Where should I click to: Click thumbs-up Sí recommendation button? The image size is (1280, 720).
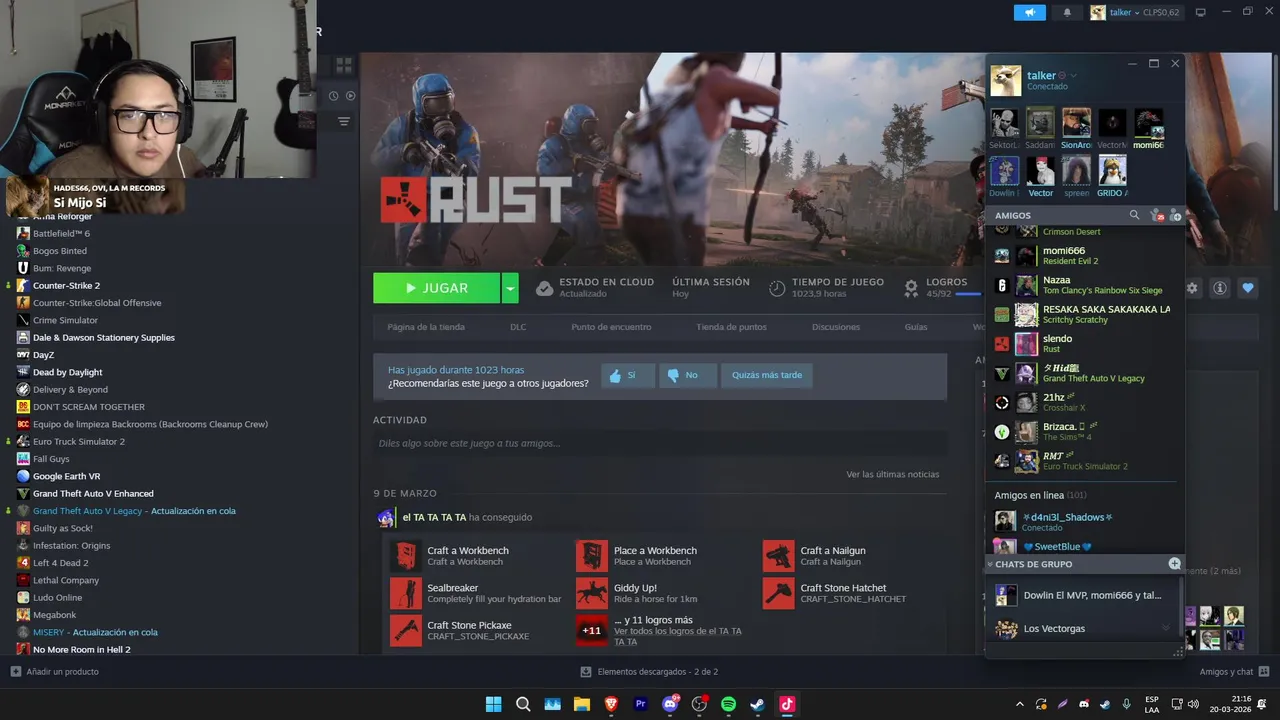tap(628, 375)
